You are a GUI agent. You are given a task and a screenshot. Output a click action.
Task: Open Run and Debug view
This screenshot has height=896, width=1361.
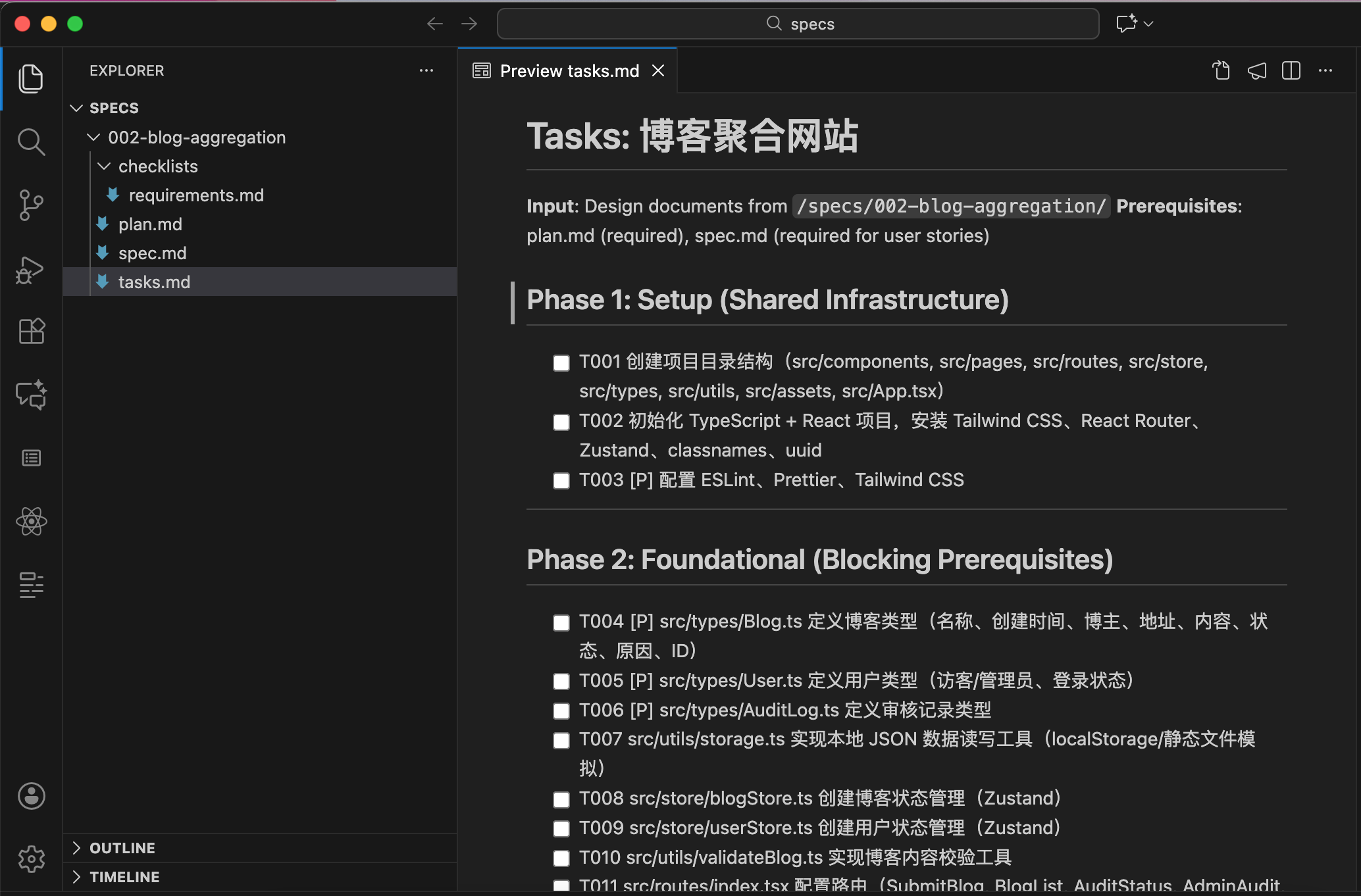pos(31,269)
